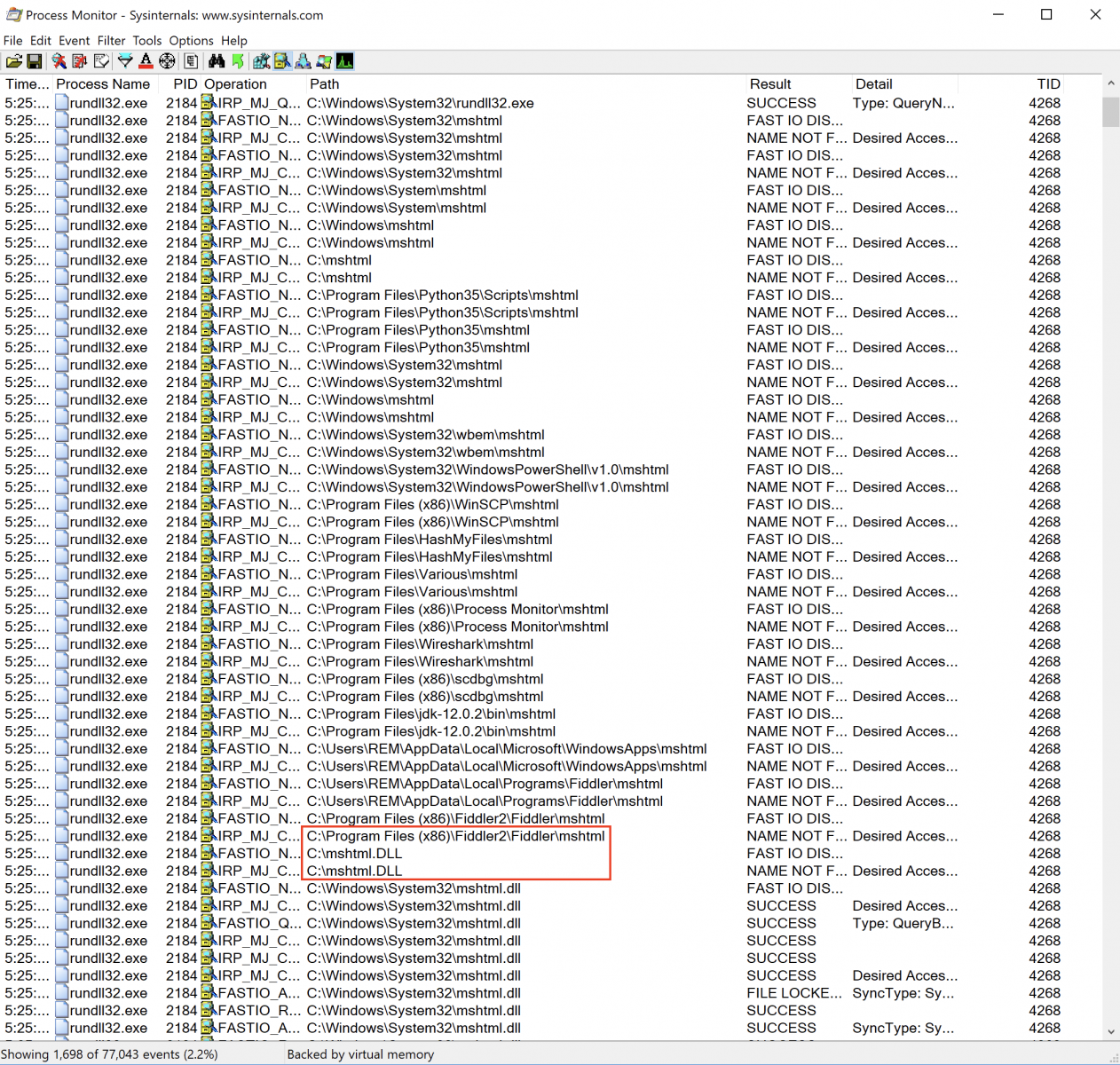
Task: Toggle Show Registry Activity
Action: [x=261, y=61]
